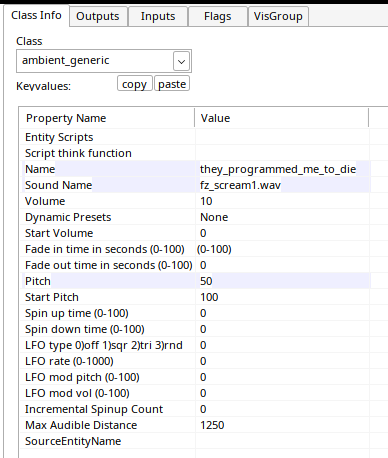Click the fz_scream1.wav value
This screenshot has height=458, width=388.
[x=240, y=185]
